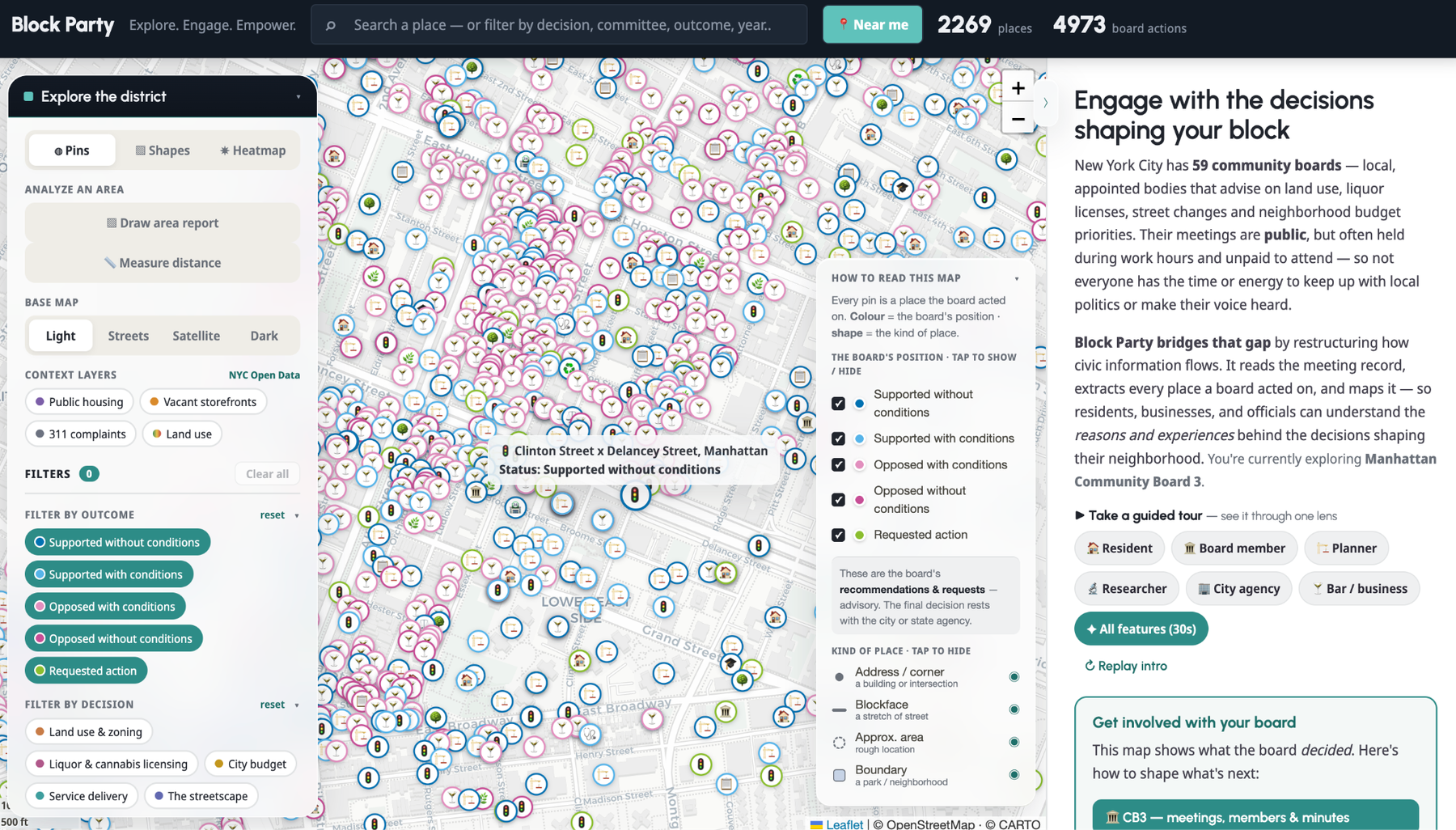Filter by City budget decision
The width and height of the screenshot is (1456, 830).
[250, 764]
